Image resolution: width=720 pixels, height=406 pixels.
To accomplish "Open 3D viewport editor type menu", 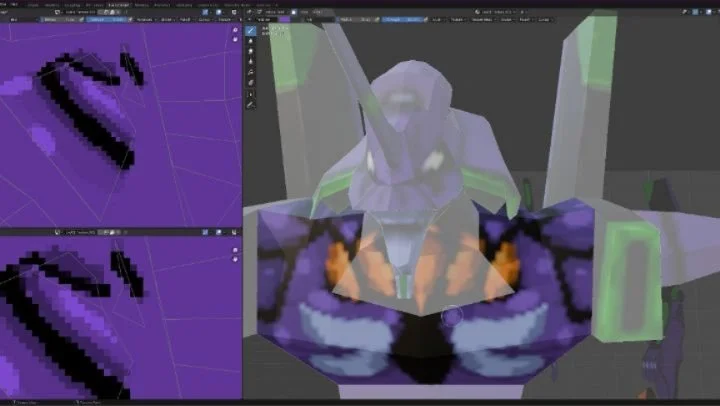I will tap(249, 12).
